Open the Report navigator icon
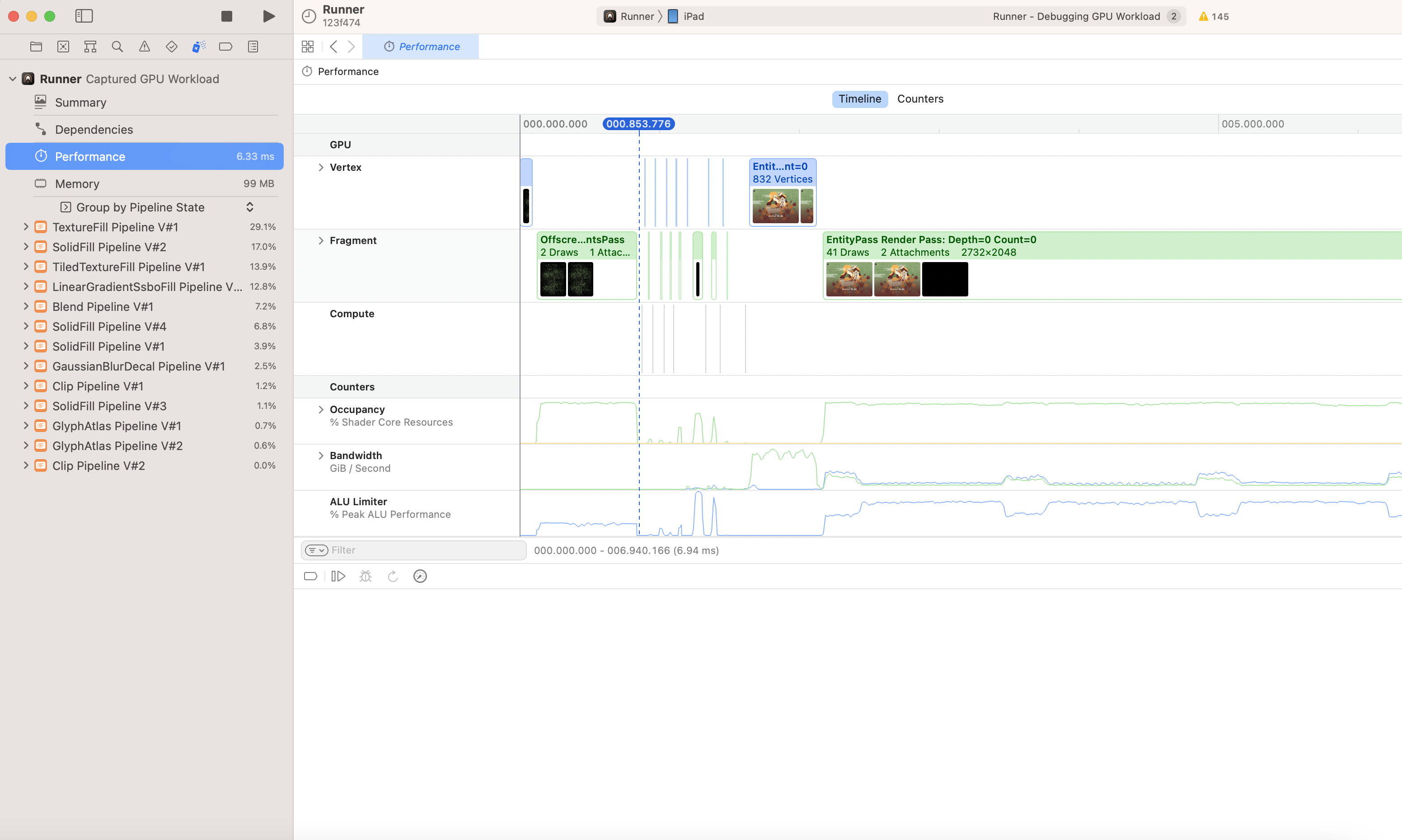1402x840 pixels. pyautogui.click(x=253, y=47)
